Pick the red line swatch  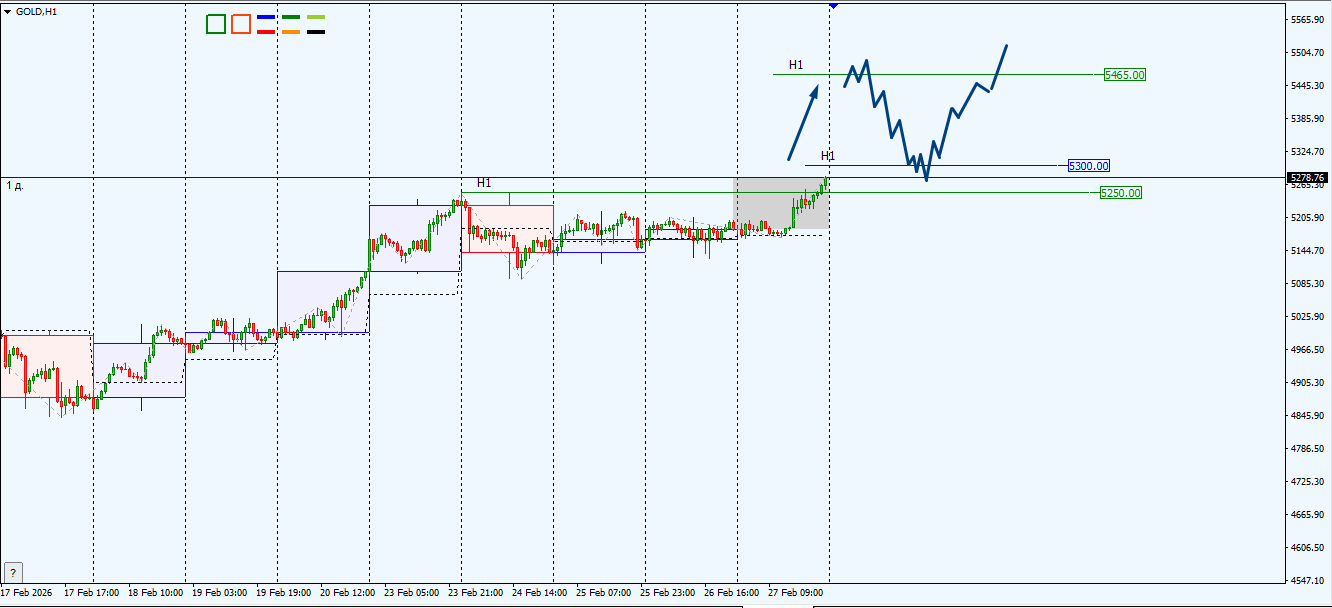point(266,32)
